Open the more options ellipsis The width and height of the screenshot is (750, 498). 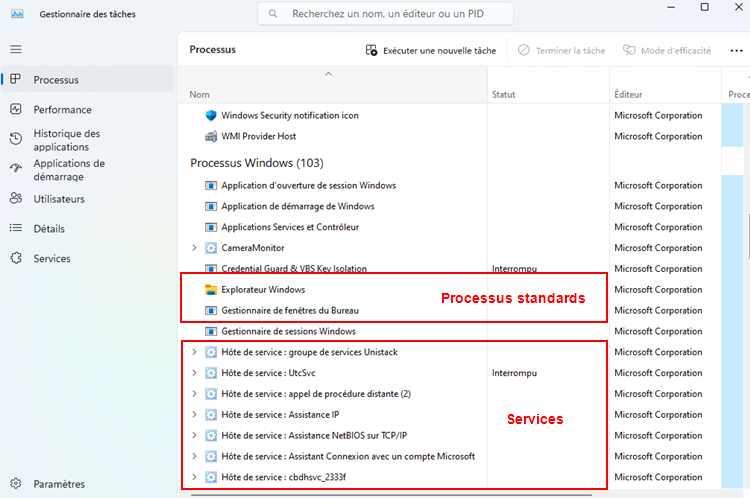737,51
